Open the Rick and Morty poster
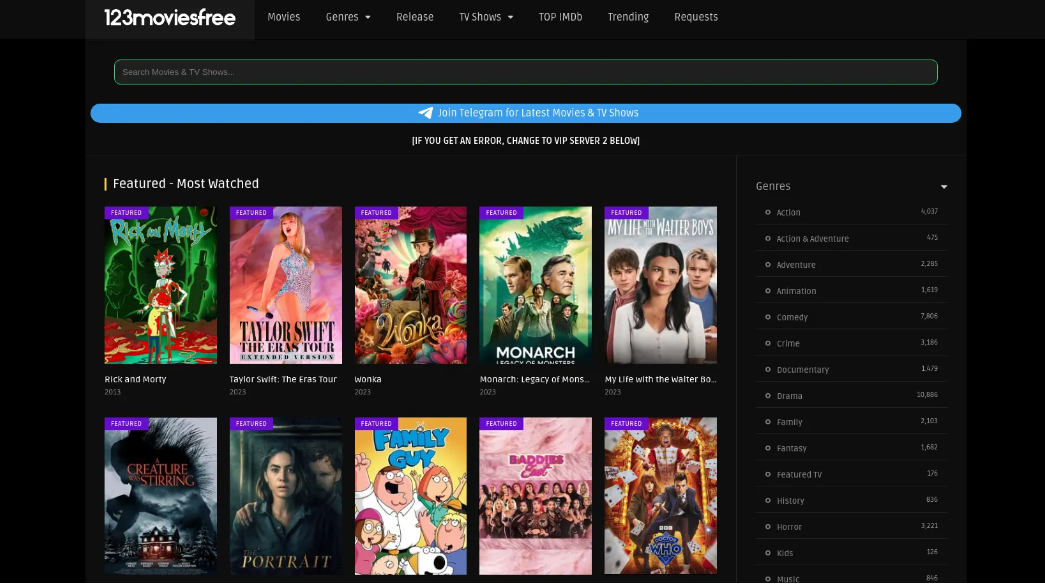Image resolution: width=1045 pixels, height=585 pixels. 161,285
